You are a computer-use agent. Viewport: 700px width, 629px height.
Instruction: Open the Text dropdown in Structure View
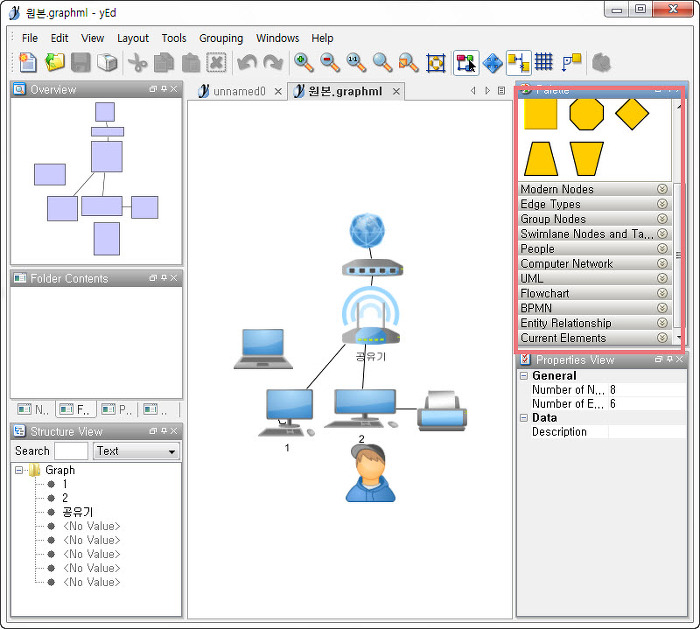(136, 451)
